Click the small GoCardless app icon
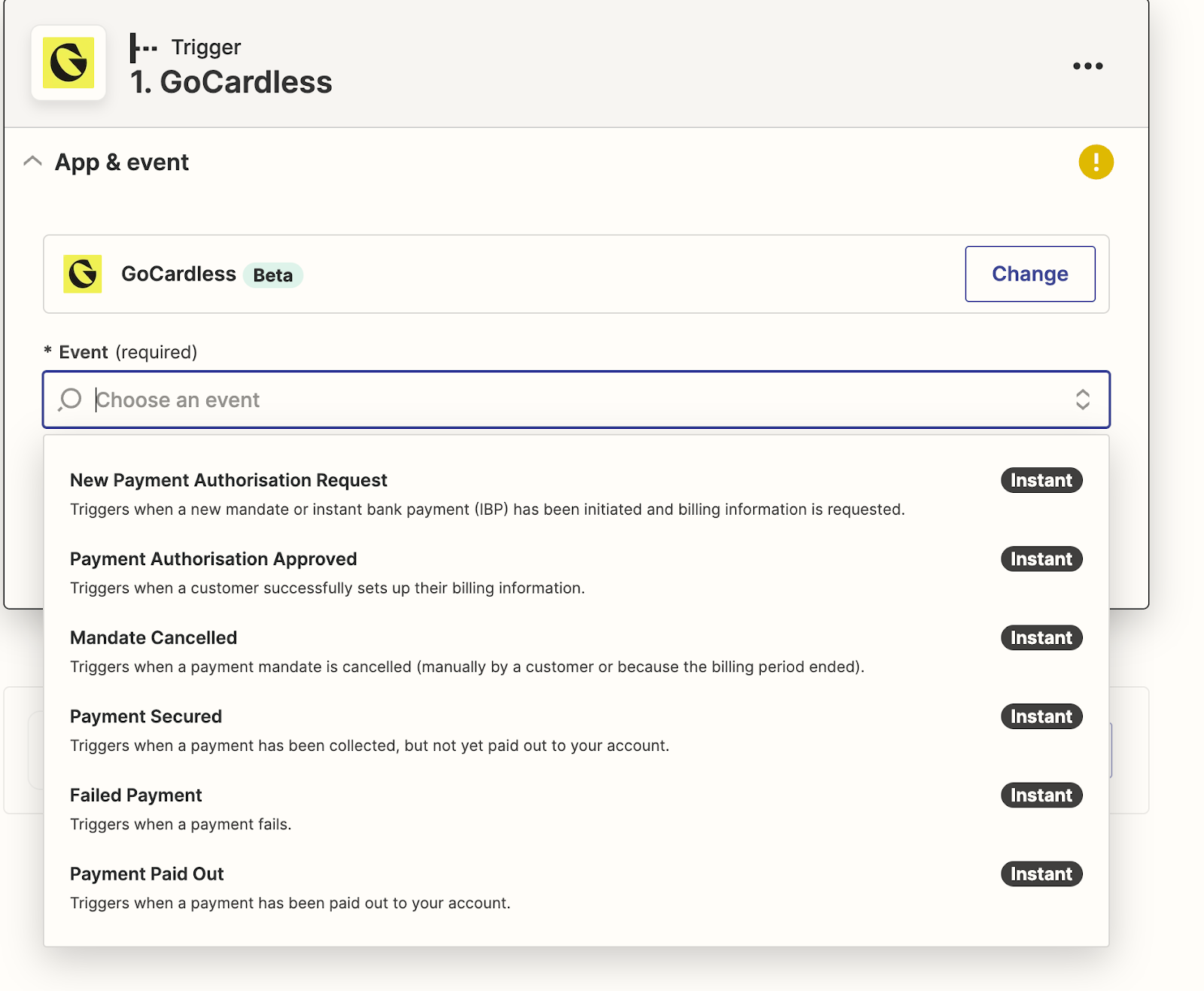Viewport: 1204px width, 991px height. [83, 274]
